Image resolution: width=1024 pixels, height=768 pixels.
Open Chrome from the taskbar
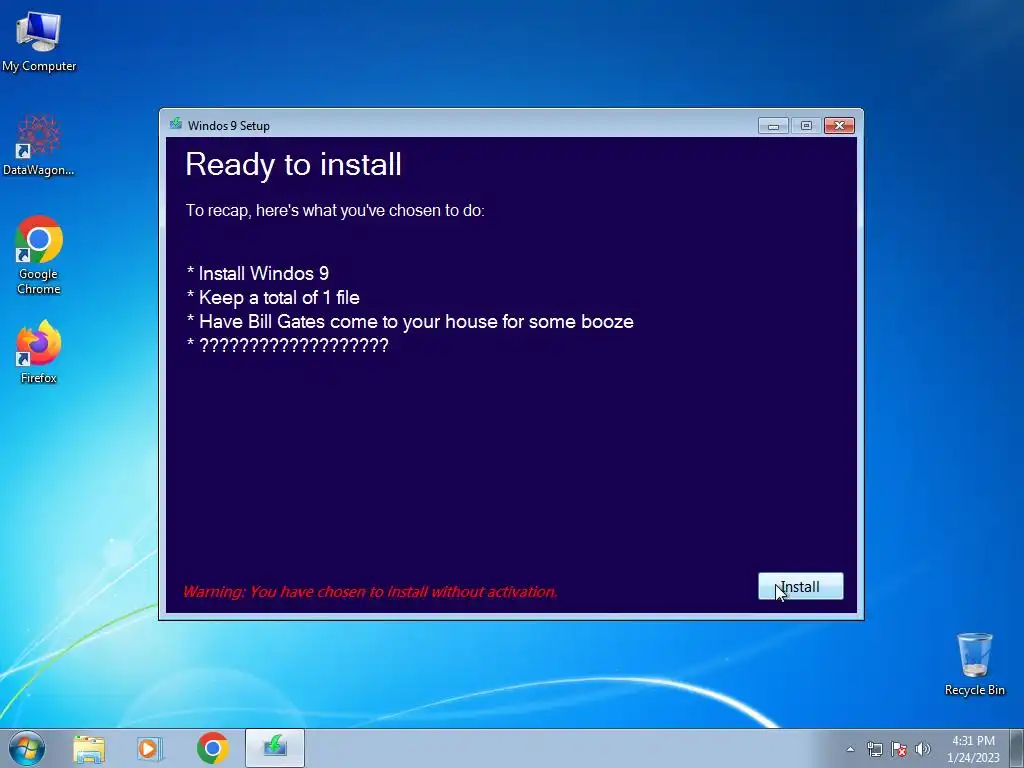click(x=212, y=748)
